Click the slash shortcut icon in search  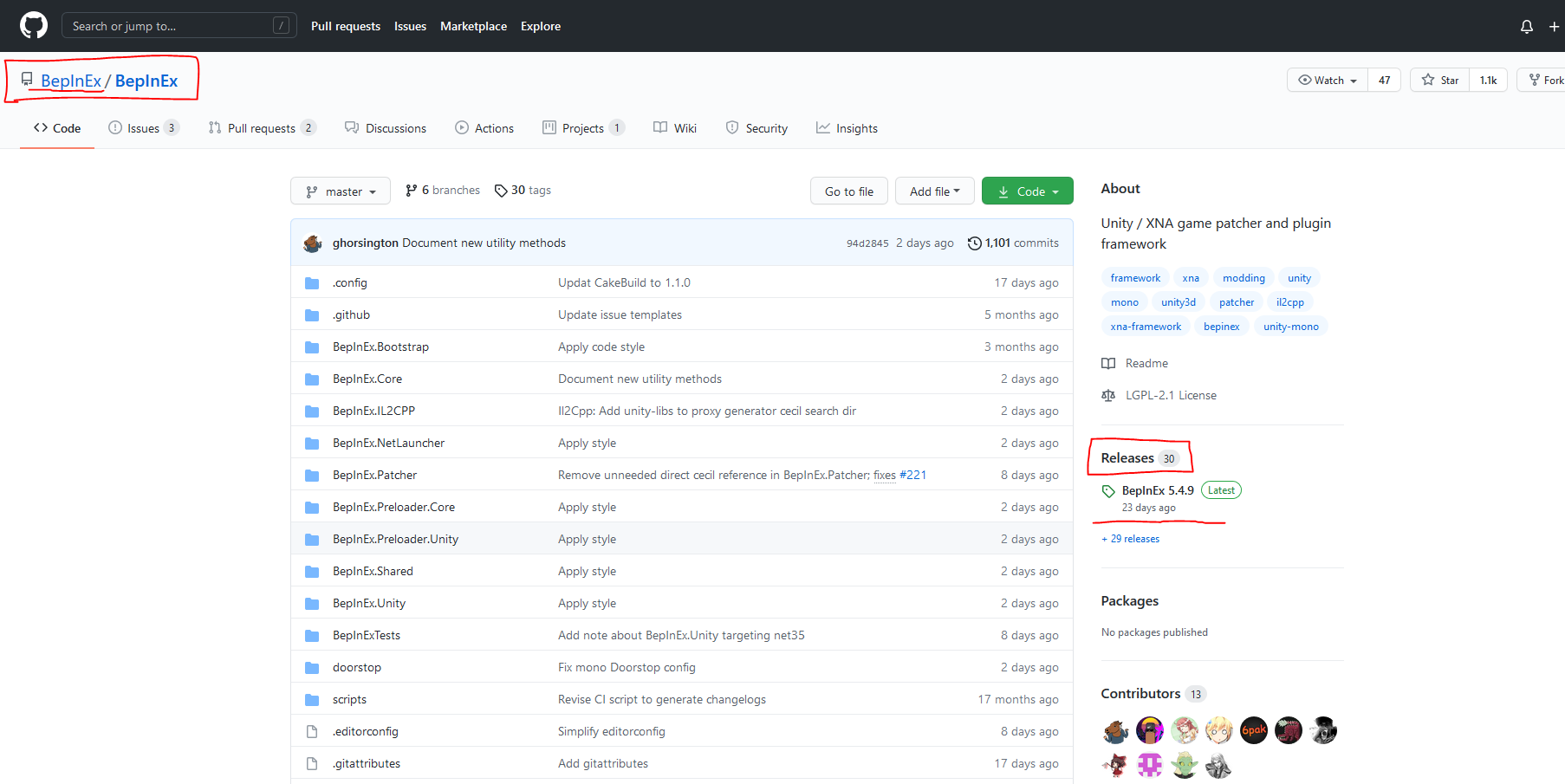click(281, 26)
